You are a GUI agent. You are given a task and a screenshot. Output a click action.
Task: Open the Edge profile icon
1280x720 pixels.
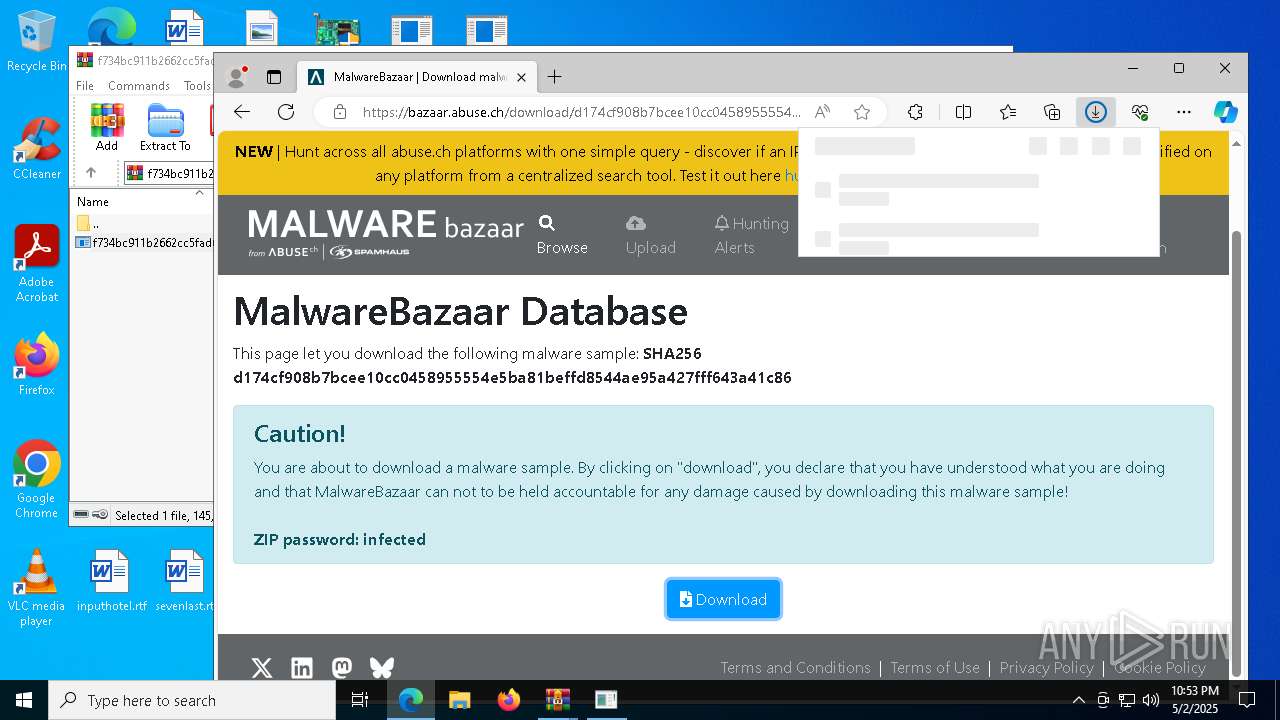(x=237, y=76)
